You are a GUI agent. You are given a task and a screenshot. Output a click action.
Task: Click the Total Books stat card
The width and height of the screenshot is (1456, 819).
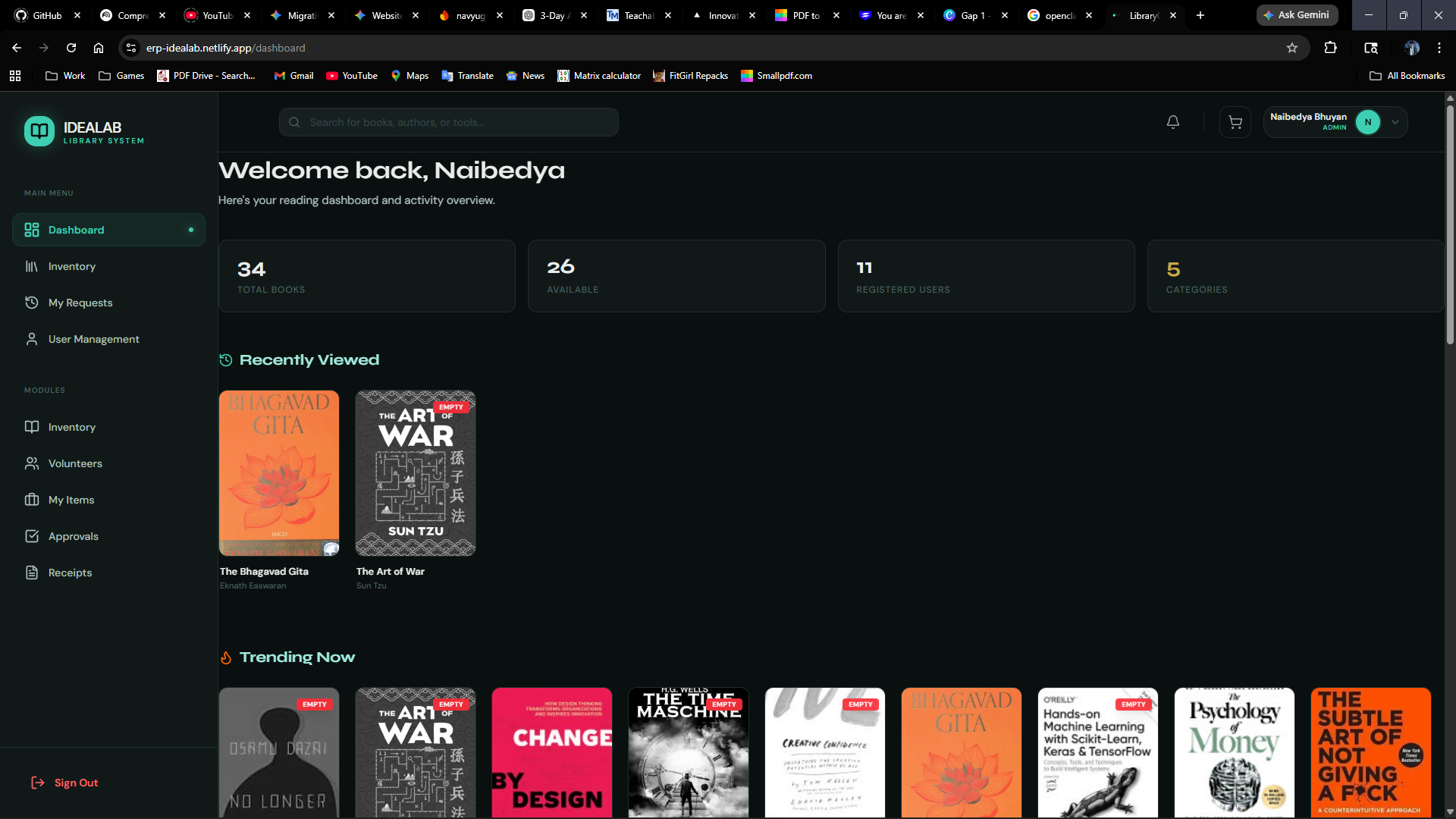[367, 276]
